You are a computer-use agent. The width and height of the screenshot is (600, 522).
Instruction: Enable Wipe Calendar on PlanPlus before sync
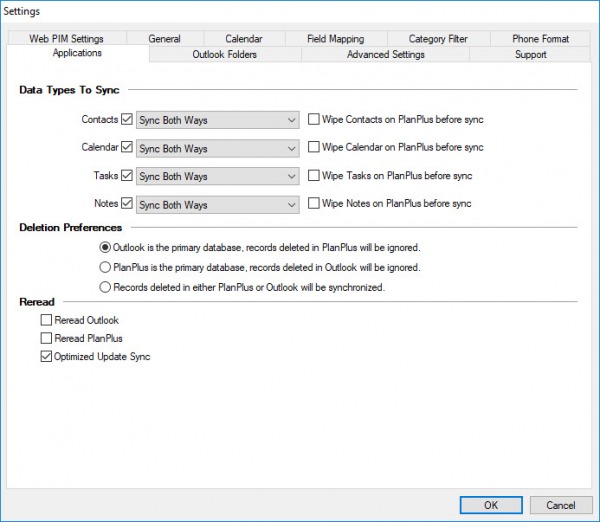pos(315,148)
